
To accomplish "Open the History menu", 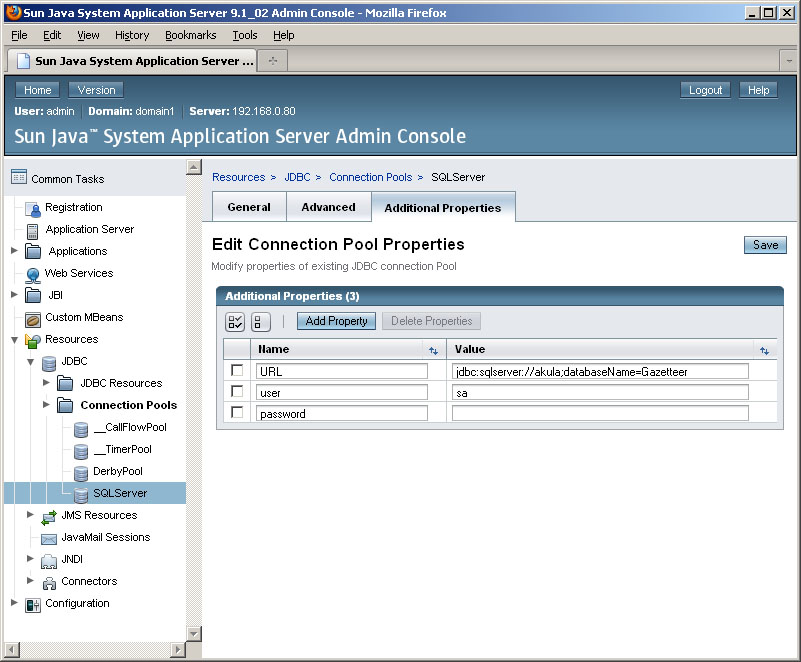I will click(132, 35).
